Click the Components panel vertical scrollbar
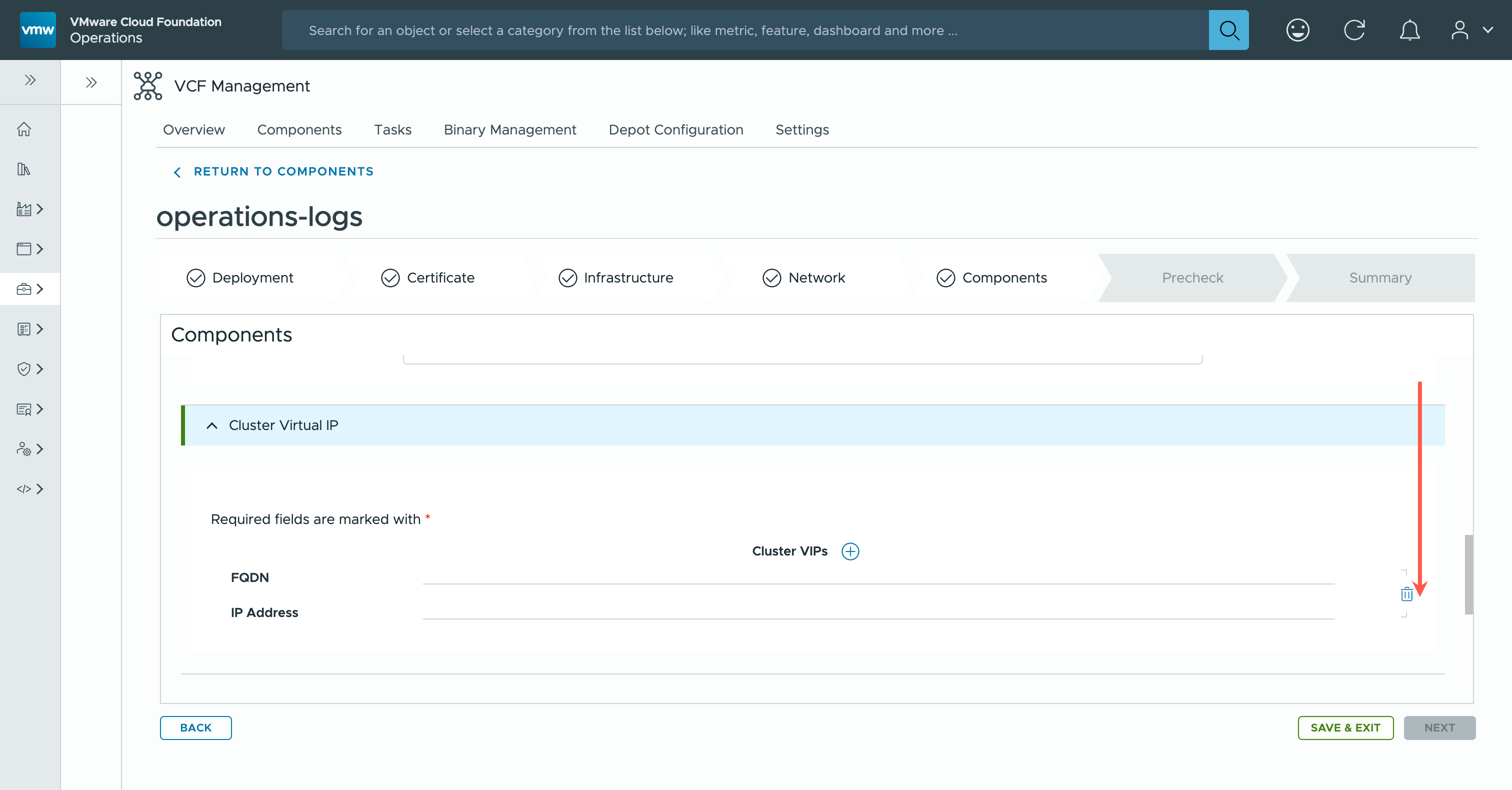Screen dimensions: 1512x790 (1468, 574)
